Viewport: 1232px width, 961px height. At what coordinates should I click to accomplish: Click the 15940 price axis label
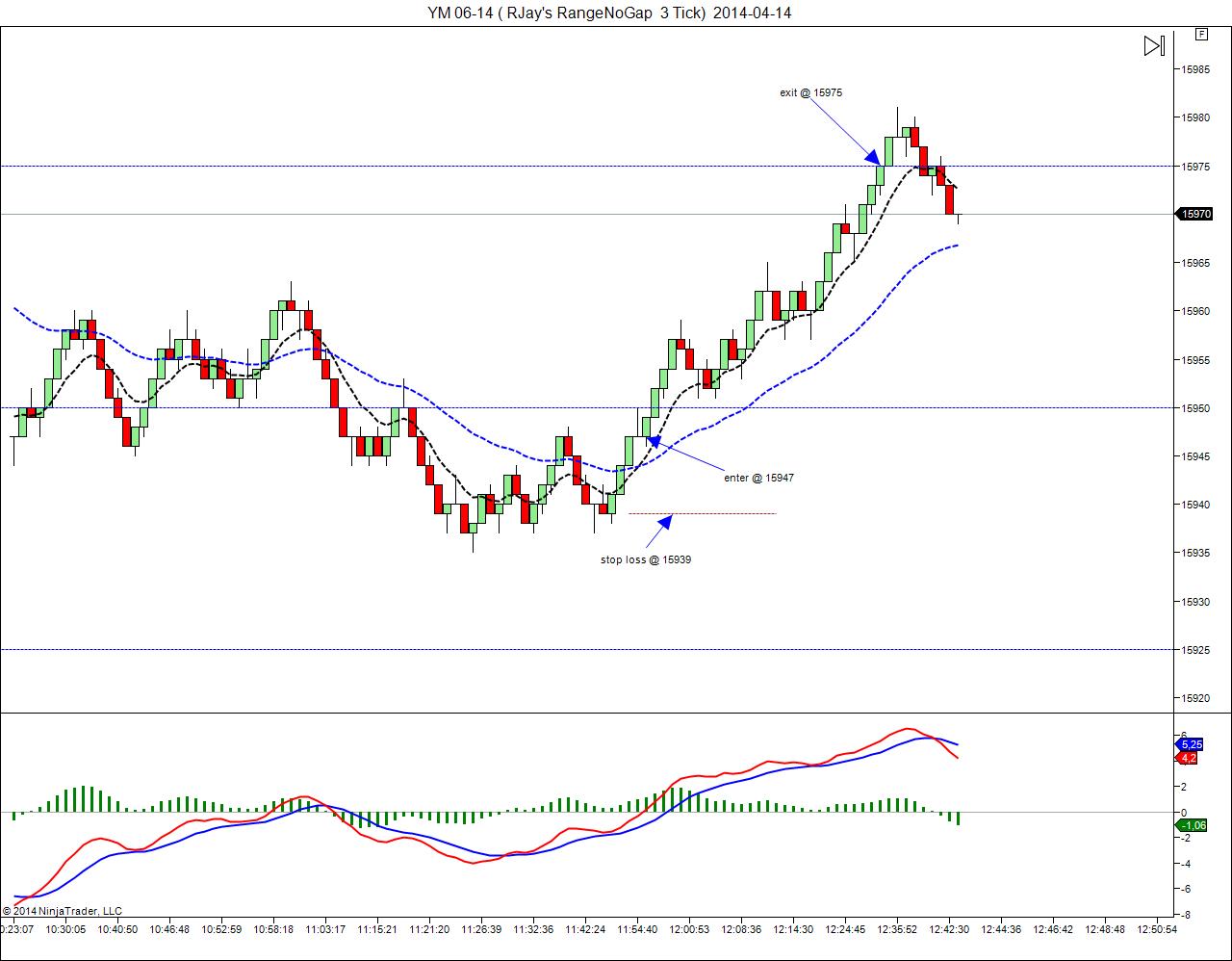(1195, 505)
